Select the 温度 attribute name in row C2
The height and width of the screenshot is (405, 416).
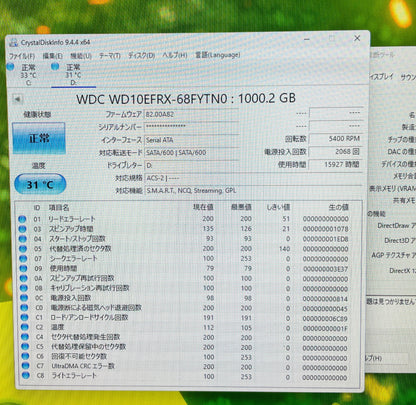tap(57, 327)
